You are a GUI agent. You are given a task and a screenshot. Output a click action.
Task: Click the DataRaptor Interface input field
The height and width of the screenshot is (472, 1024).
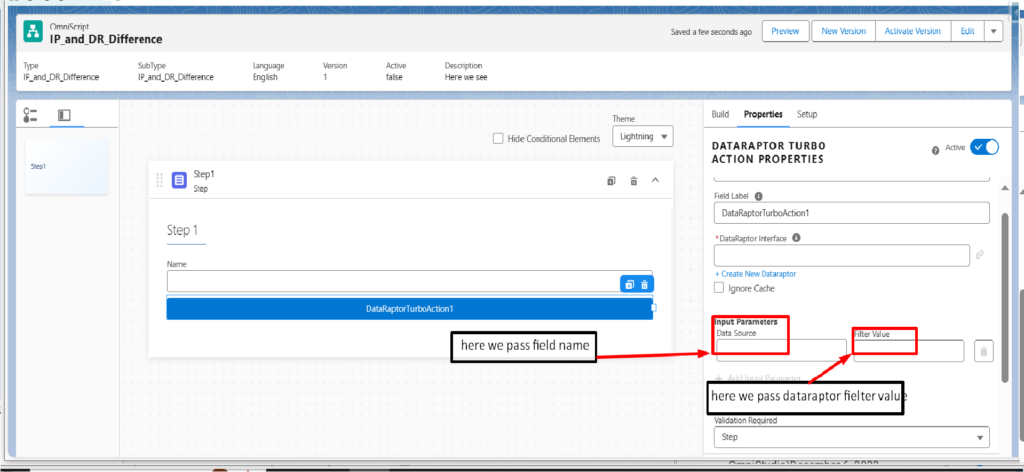[842, 255]
